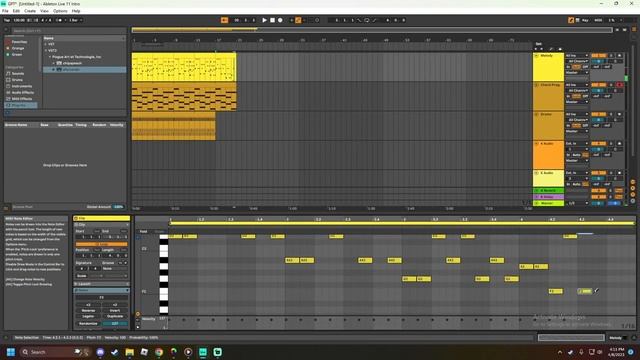Click the Play button in the transport
640x360 pixels.
tap(264, 20)
